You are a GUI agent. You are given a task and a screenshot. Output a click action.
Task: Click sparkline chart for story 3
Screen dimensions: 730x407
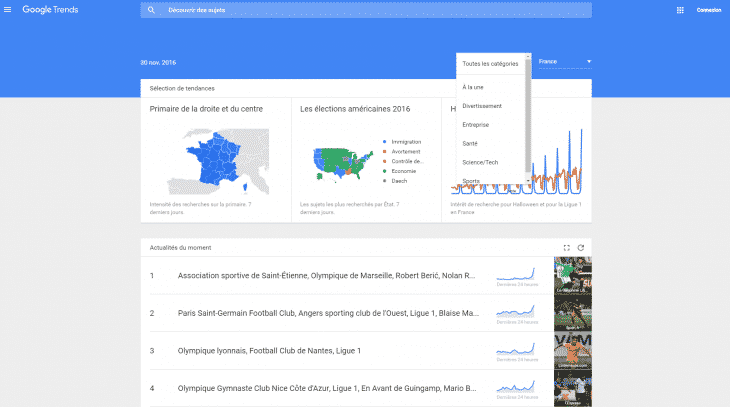(516, 349)
